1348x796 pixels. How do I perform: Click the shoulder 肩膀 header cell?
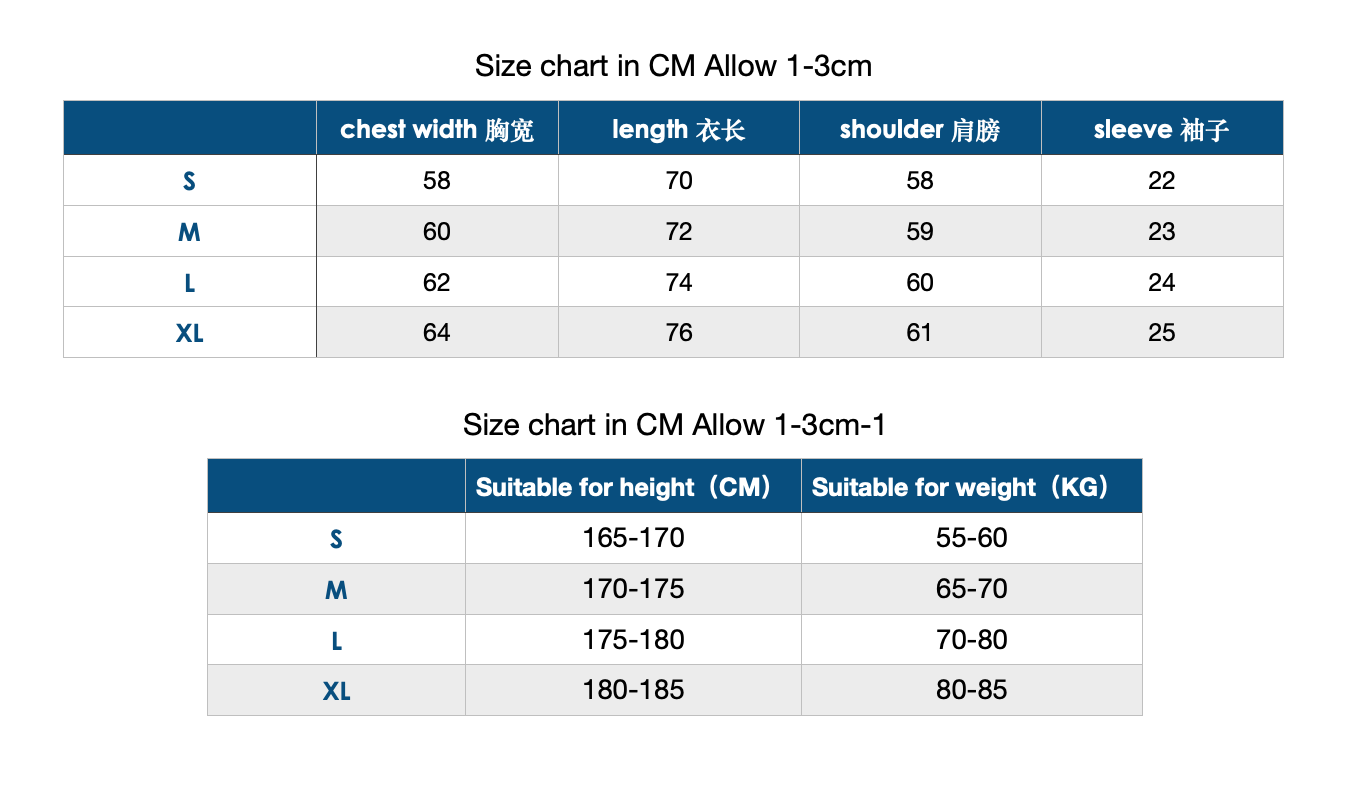coord(920,128)
